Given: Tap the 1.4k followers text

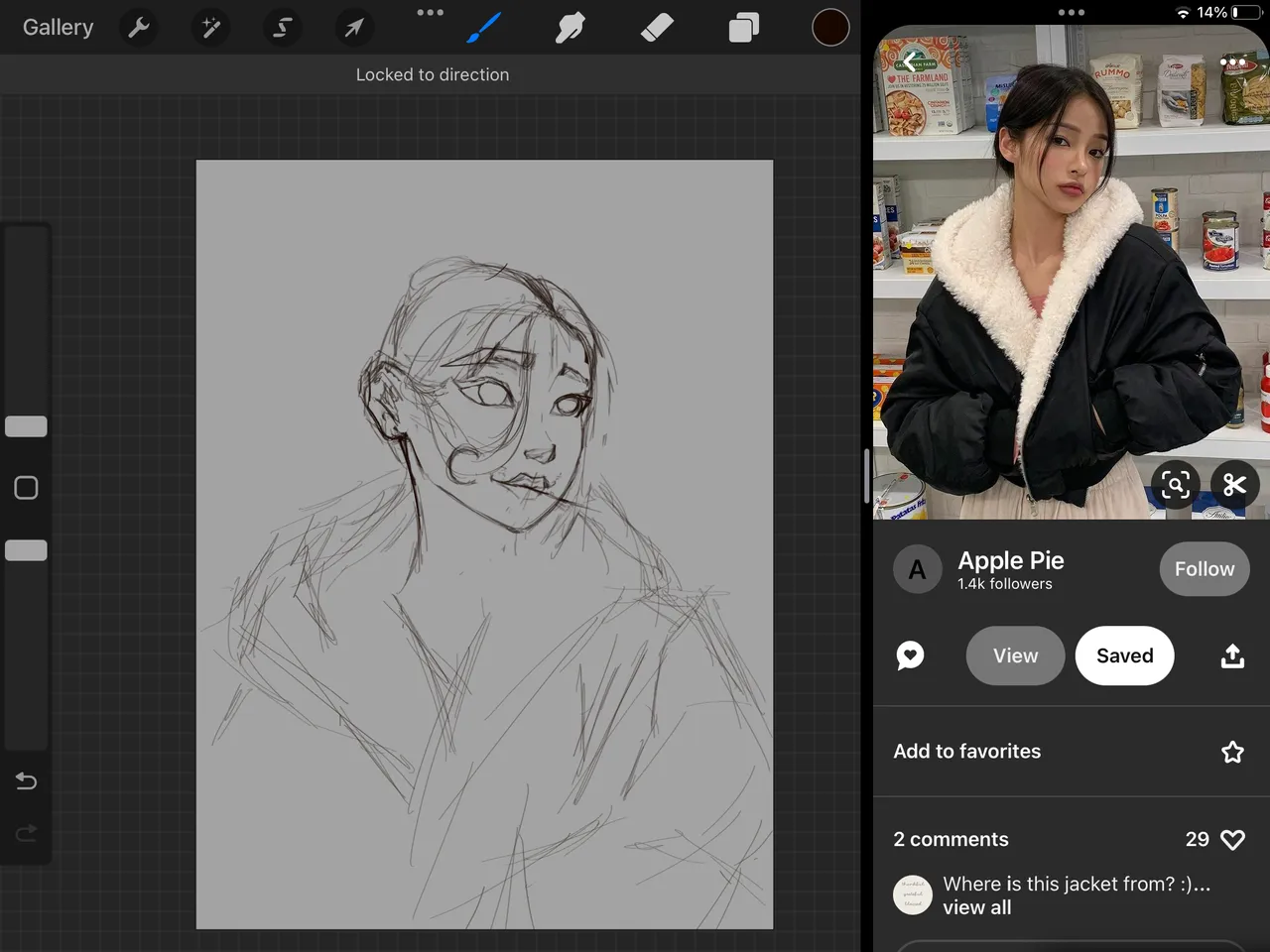Looking at the screenshot, I should coord(1005,584).
